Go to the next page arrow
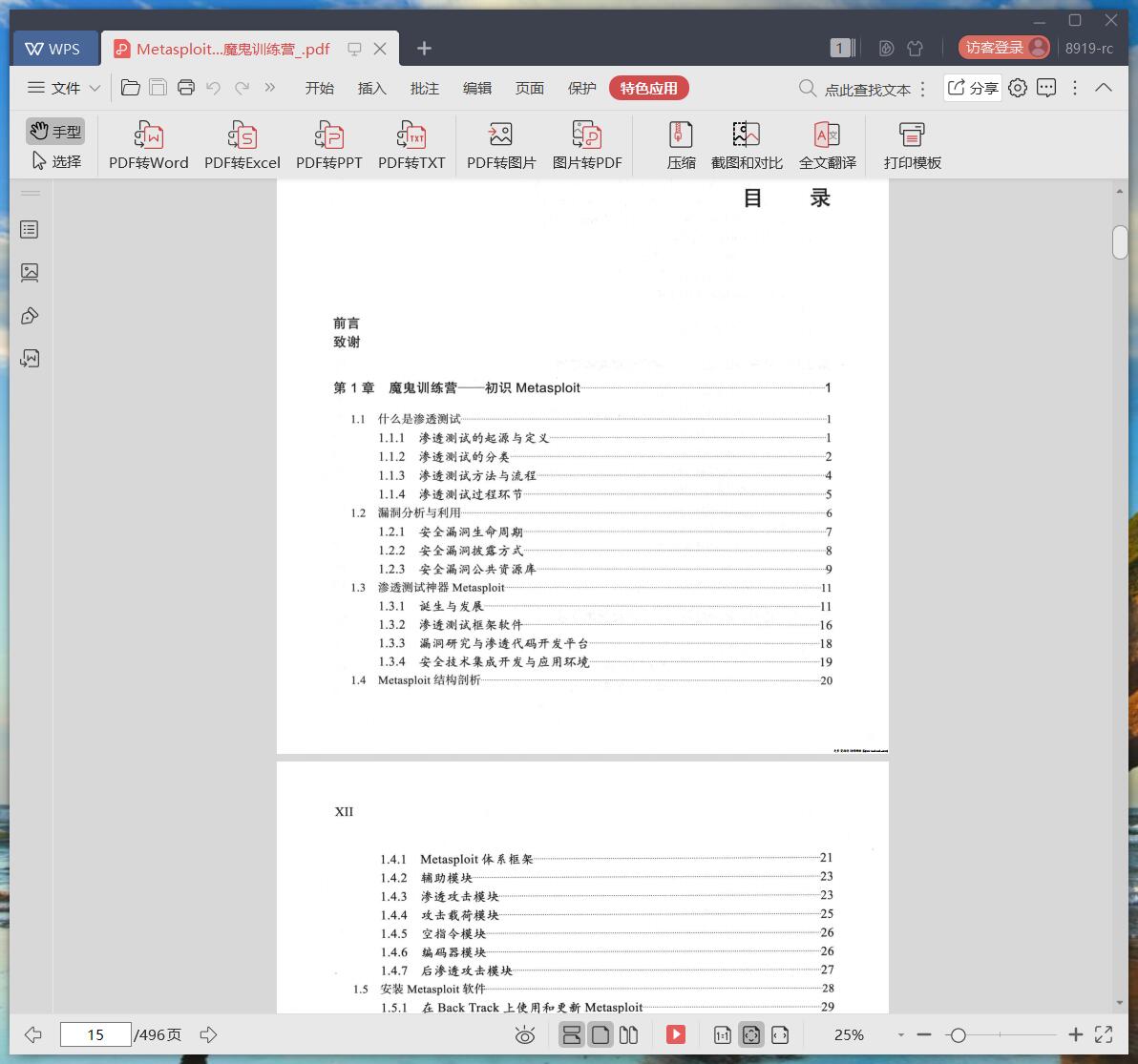The image size is (1138, 1064). click(x=208, y=1034)
